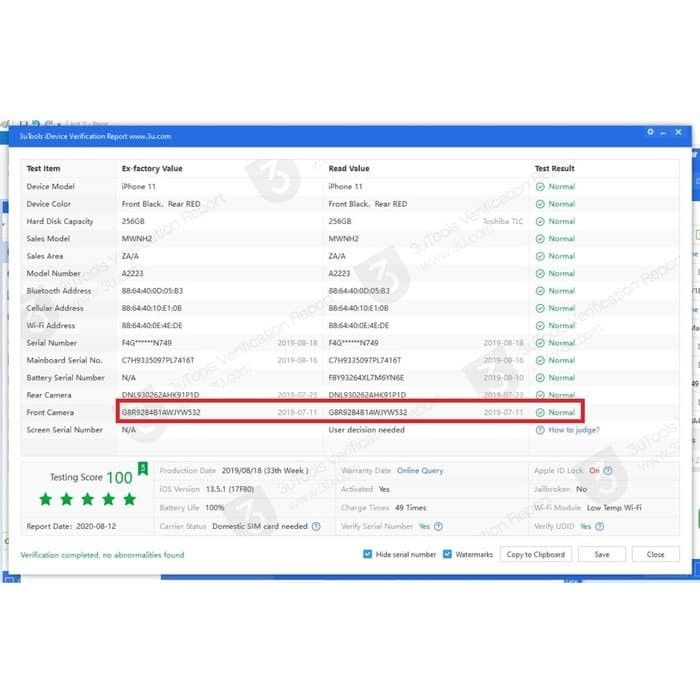700x700 pixels.
Task: Select read value Bluetooth address 88:64:40:0D:05:B3
Action: [x=359, y=291]
